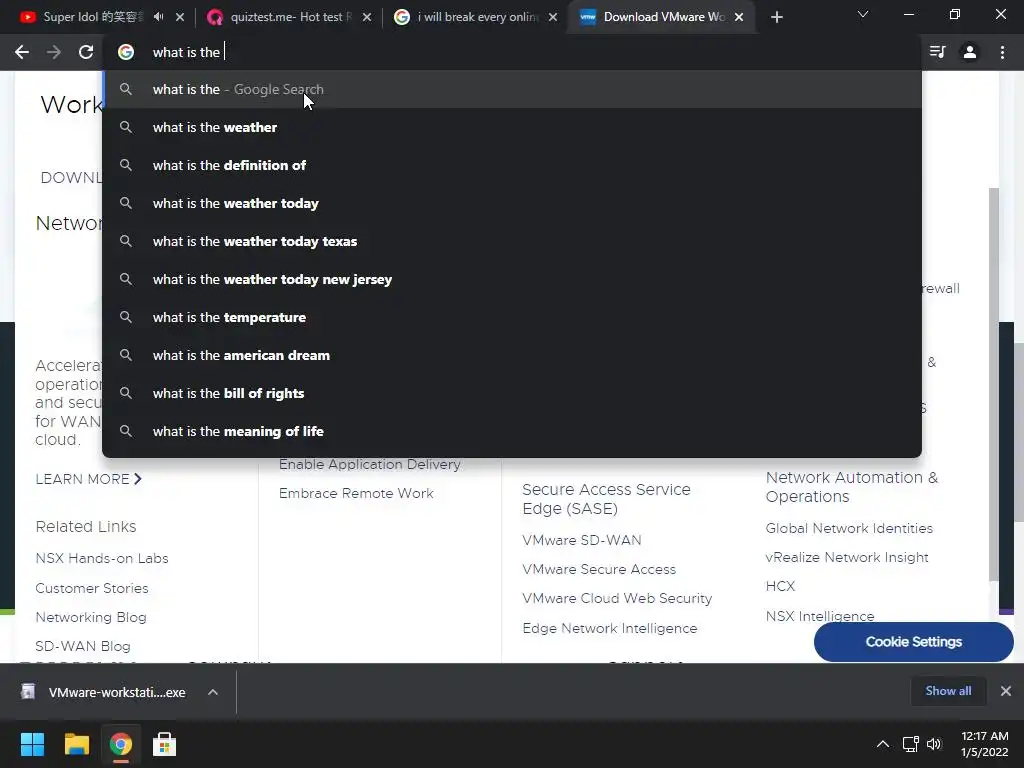This screenshot has height=768, width=1024.
Task: Open the tab search down arrow
Action: (x=863, y=14)
